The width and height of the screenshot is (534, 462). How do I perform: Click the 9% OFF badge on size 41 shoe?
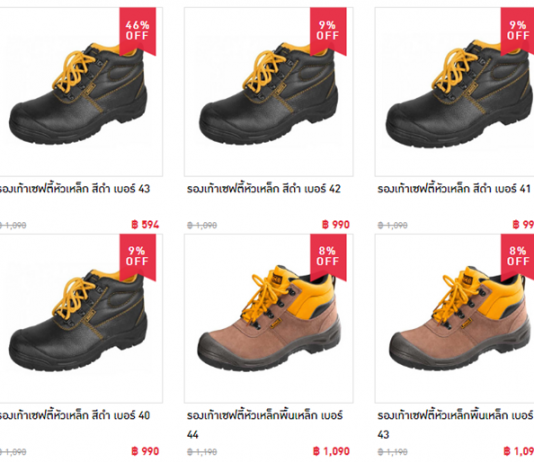(x=518, y=31)
